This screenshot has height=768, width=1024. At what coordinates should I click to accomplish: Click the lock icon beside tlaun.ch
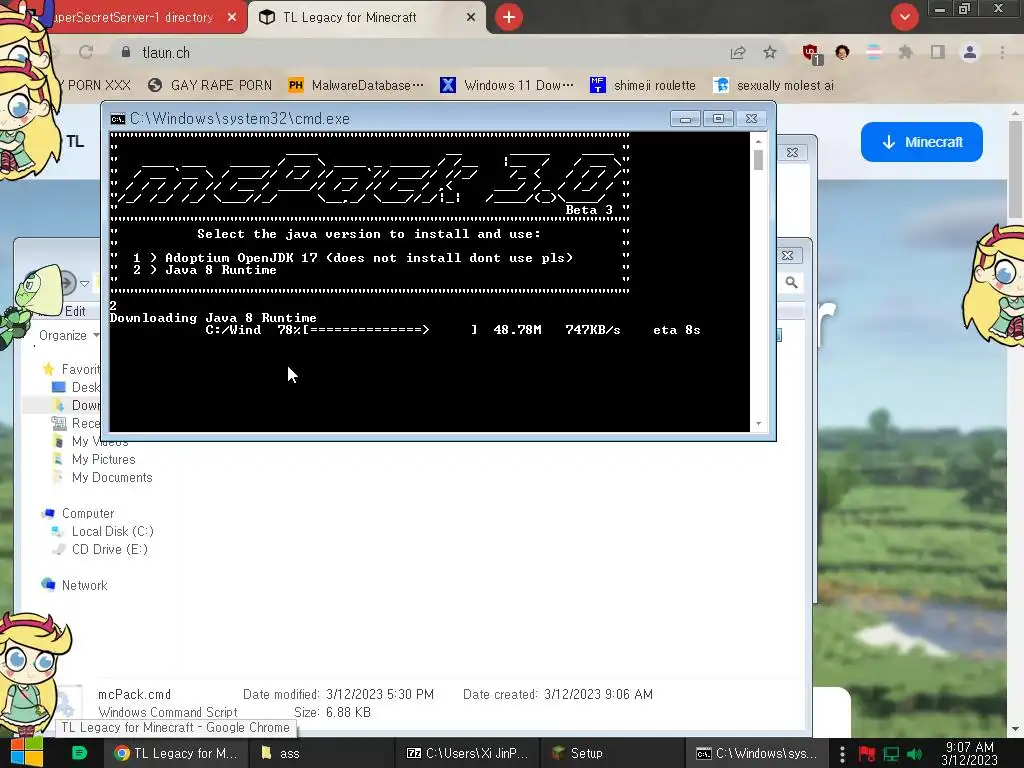click(126, 52)
